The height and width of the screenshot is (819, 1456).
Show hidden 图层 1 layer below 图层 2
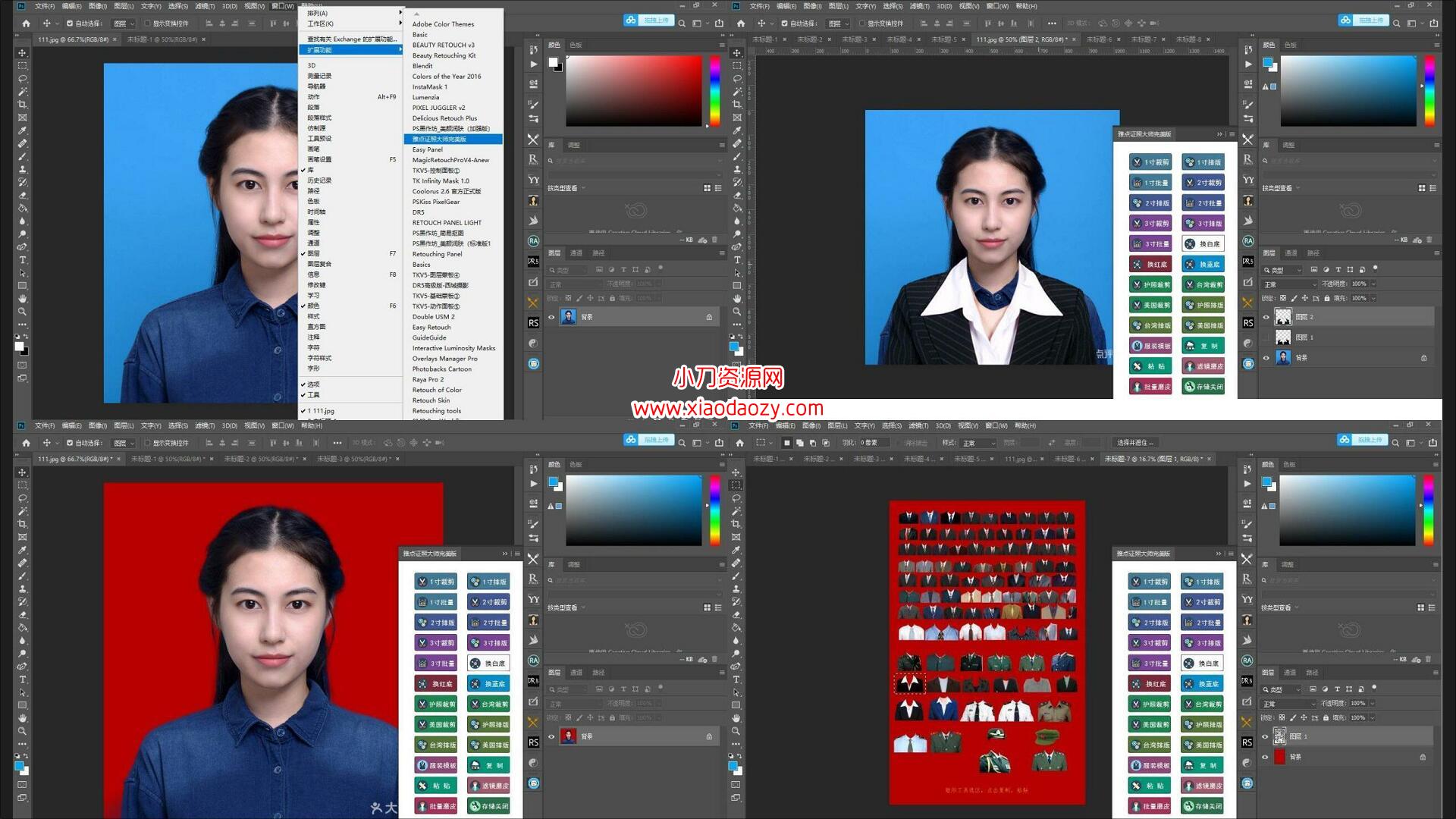[1266, 337]
